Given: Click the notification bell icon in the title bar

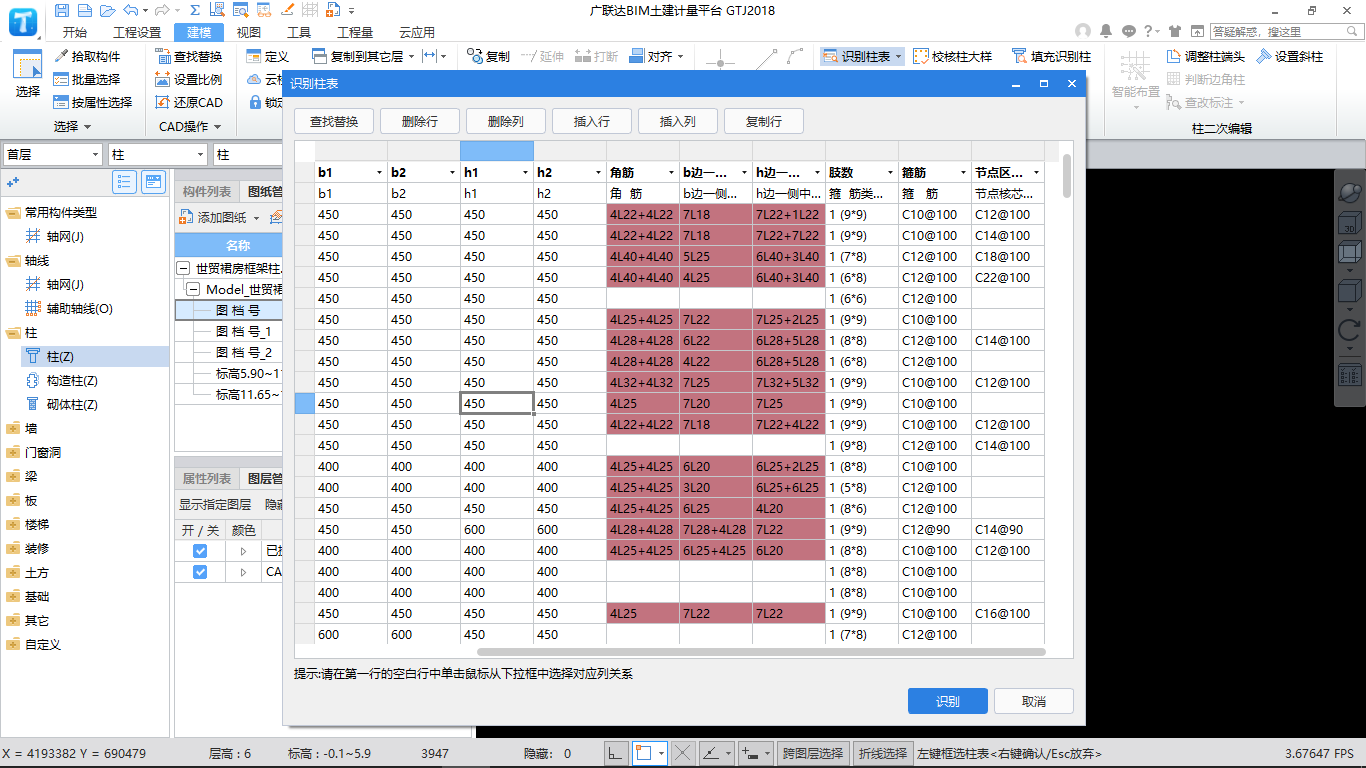Looking at the screenshot, I should coord(1106,32).
